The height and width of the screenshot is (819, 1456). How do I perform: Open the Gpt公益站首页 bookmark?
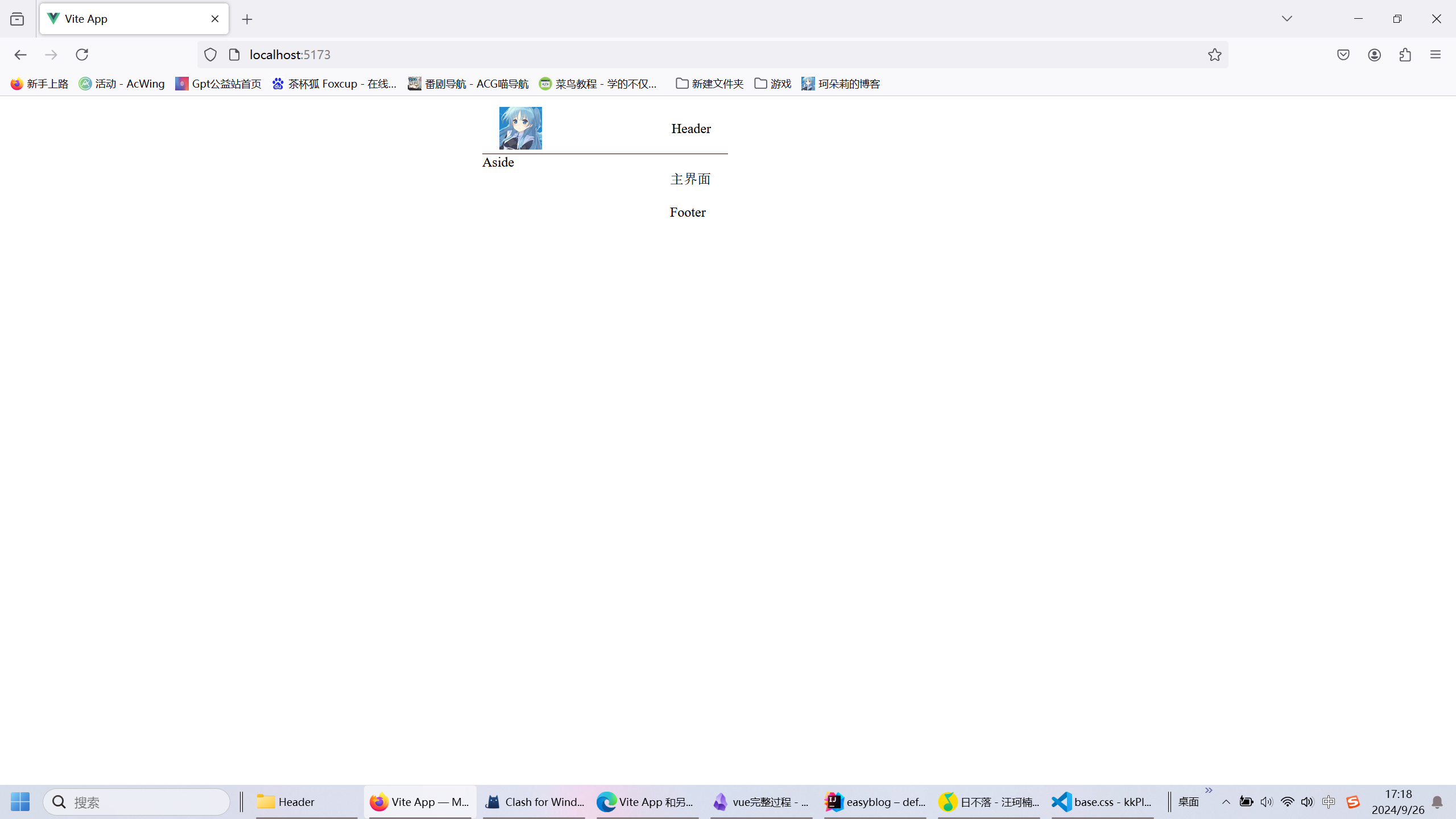click(x=218, y=84)
